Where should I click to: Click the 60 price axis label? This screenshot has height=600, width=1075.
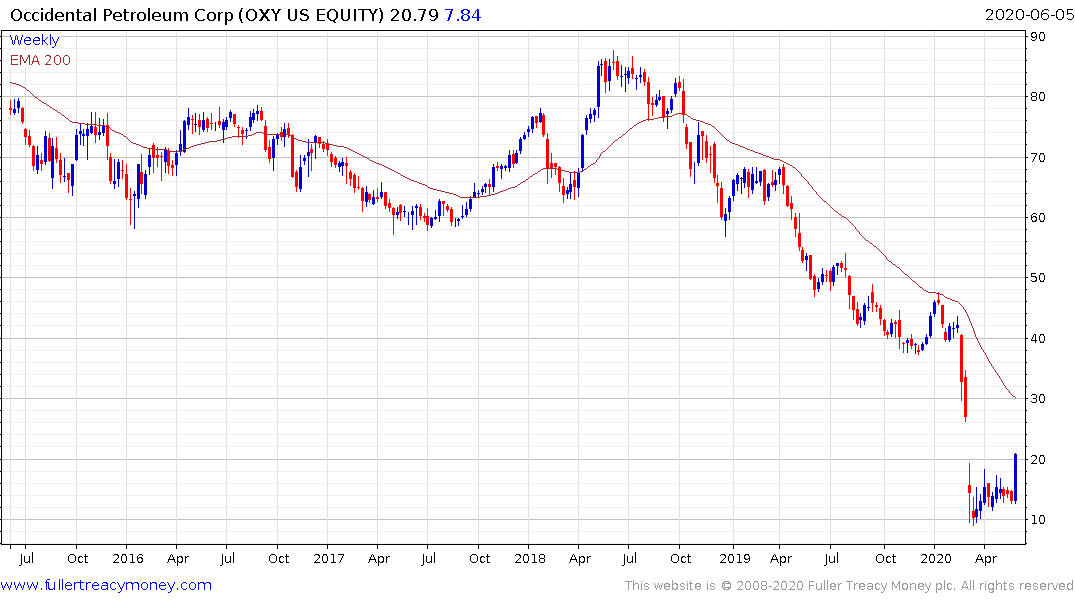pyautogui.click(x=1038, y=217)
